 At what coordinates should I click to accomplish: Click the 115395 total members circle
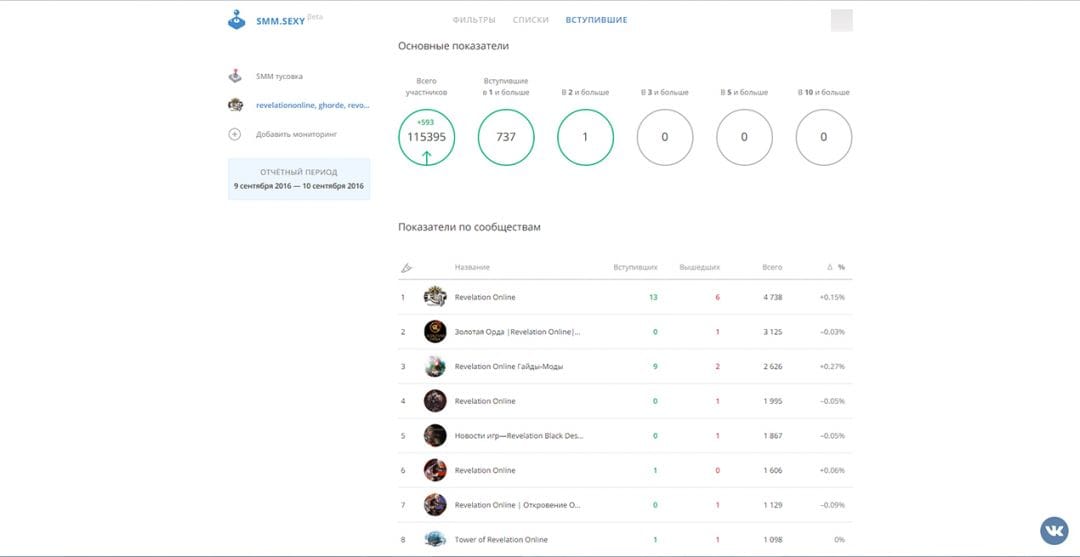pyautogui.click(x=426, y=137)
